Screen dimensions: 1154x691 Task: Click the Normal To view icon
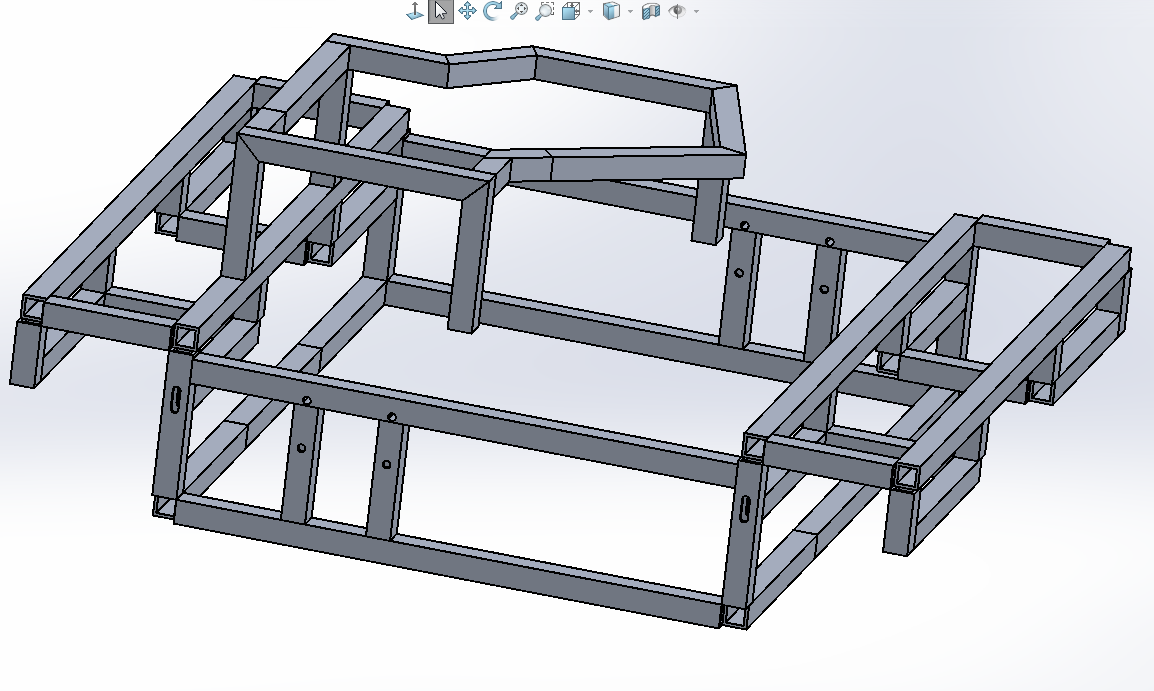[x=414, y=11]
